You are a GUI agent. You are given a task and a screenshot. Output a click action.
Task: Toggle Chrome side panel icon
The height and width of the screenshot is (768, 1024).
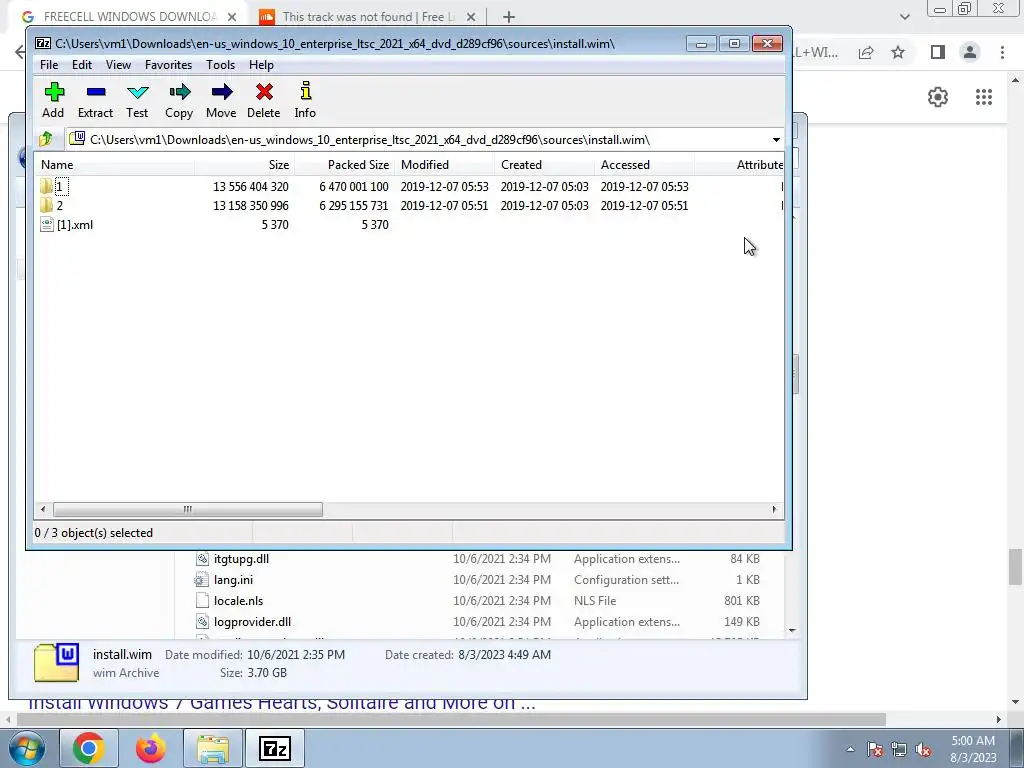point(938,52)
